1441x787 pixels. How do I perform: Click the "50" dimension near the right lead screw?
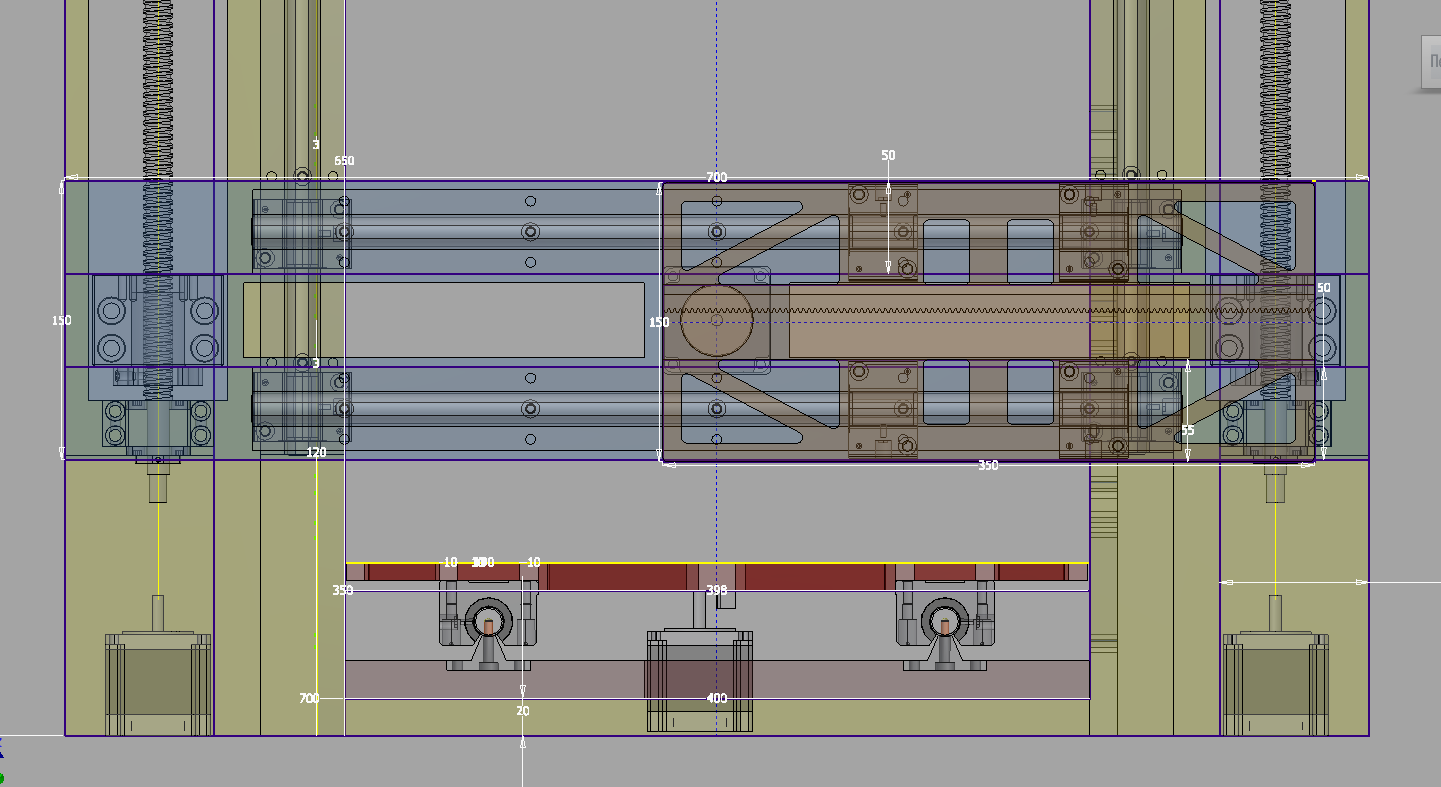point(1324,287)
